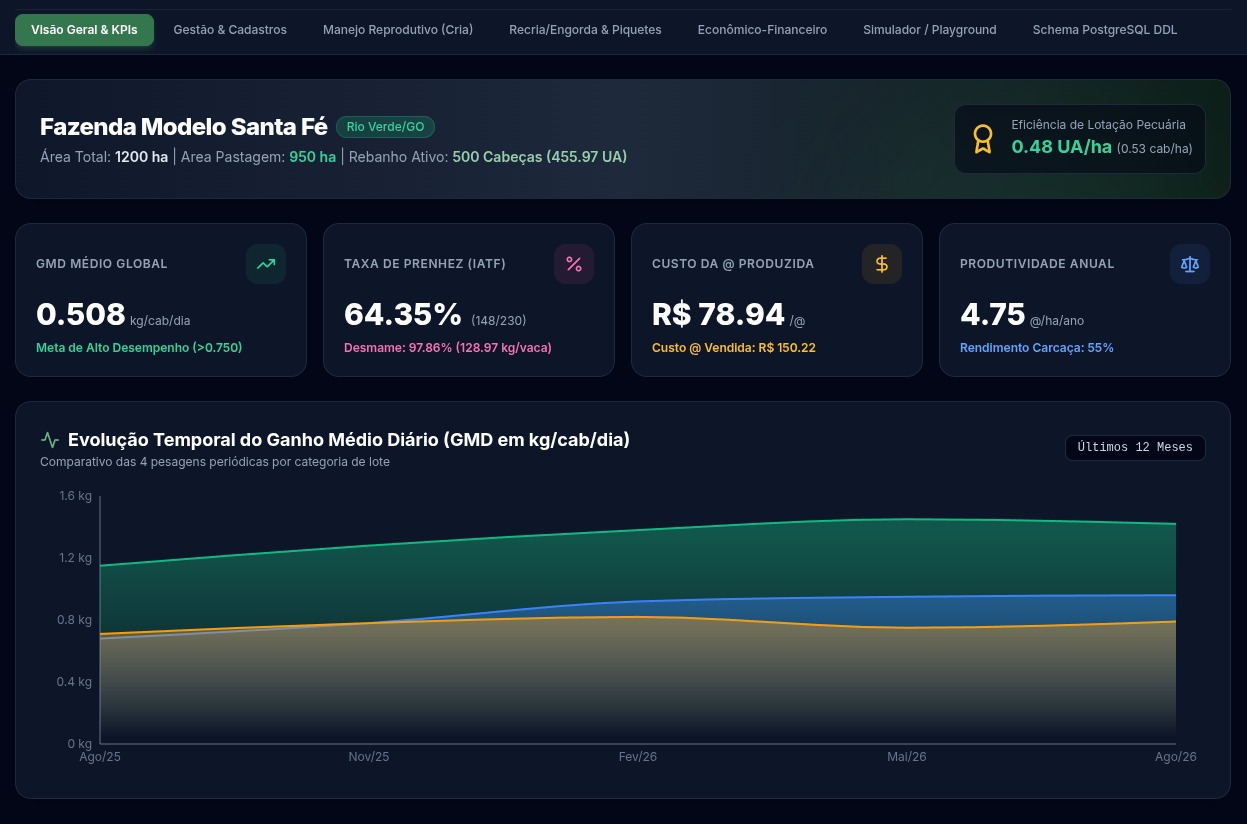Viewport: 1247px width, 824px height.
Task: Select the Econômico-Financeiro tab
Action: (x=762, y=30)
